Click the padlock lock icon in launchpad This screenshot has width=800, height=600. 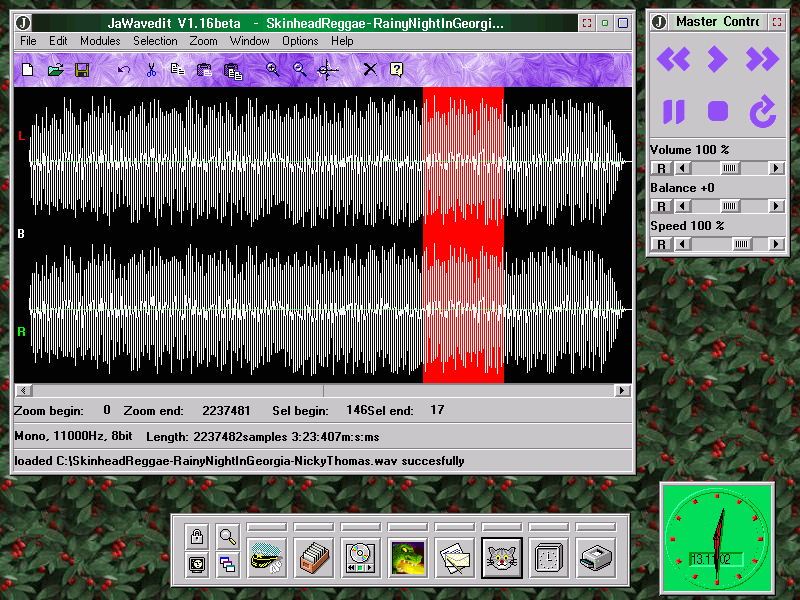coord(198,536)
